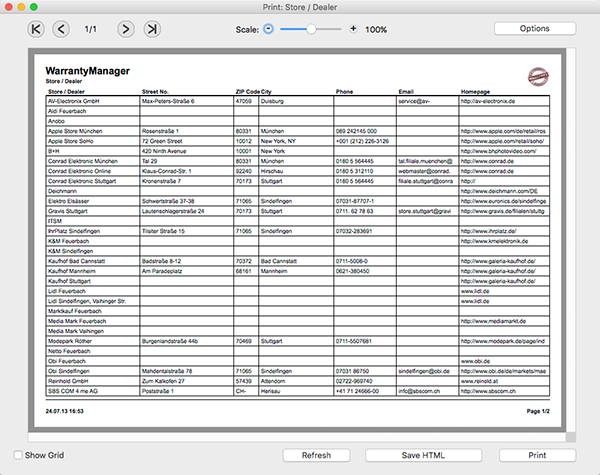Select Netto Feuerbach cell
600x475 pixels.
93,351
